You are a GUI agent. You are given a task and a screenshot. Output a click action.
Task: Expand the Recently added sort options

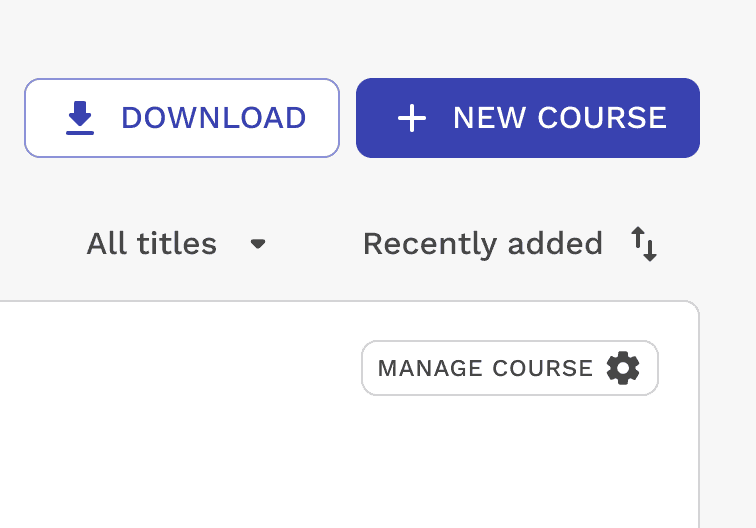510,244
